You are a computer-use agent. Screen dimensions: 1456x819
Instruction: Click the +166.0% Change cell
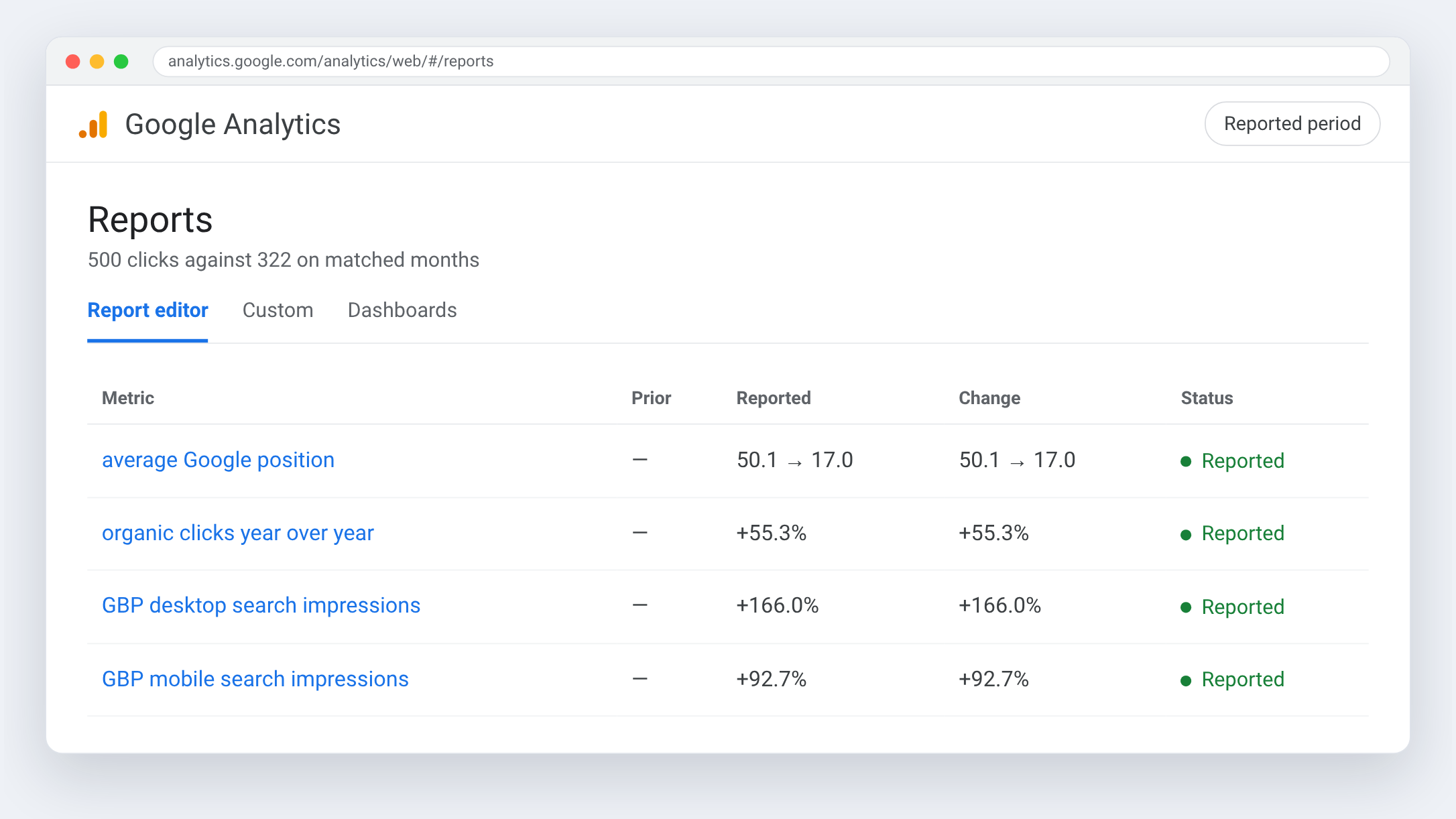point(999,606)
